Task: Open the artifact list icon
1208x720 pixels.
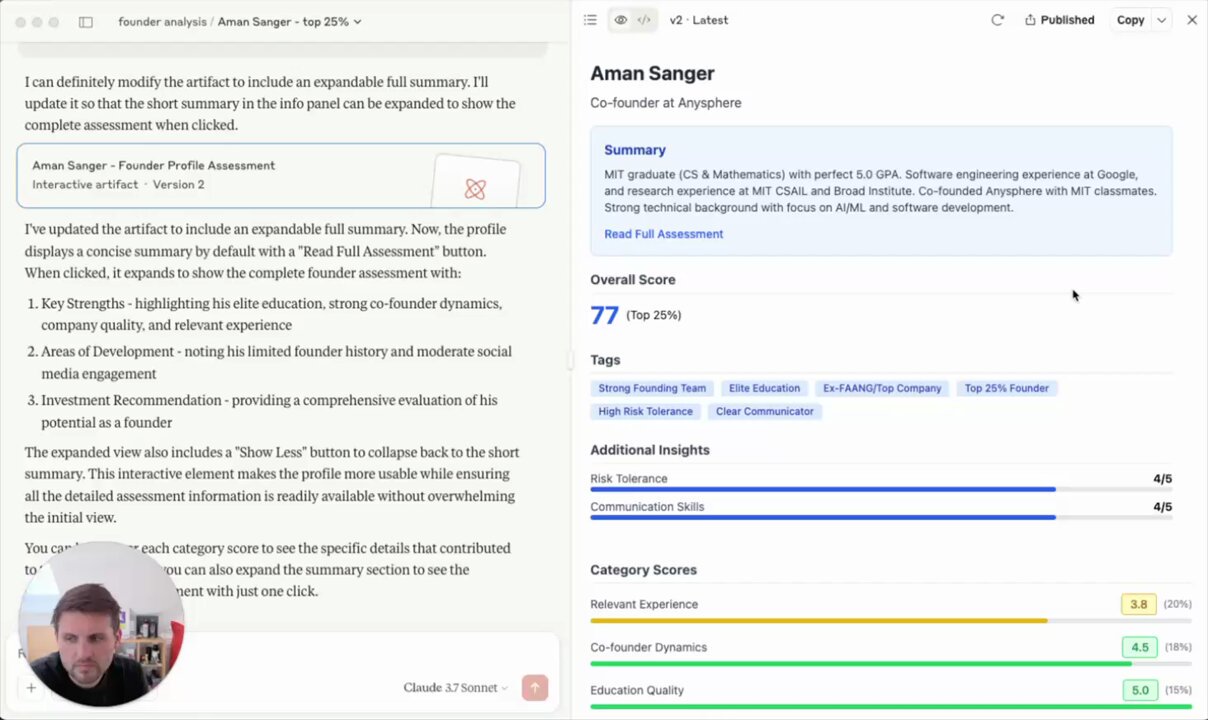Action: tap(590, 20)
